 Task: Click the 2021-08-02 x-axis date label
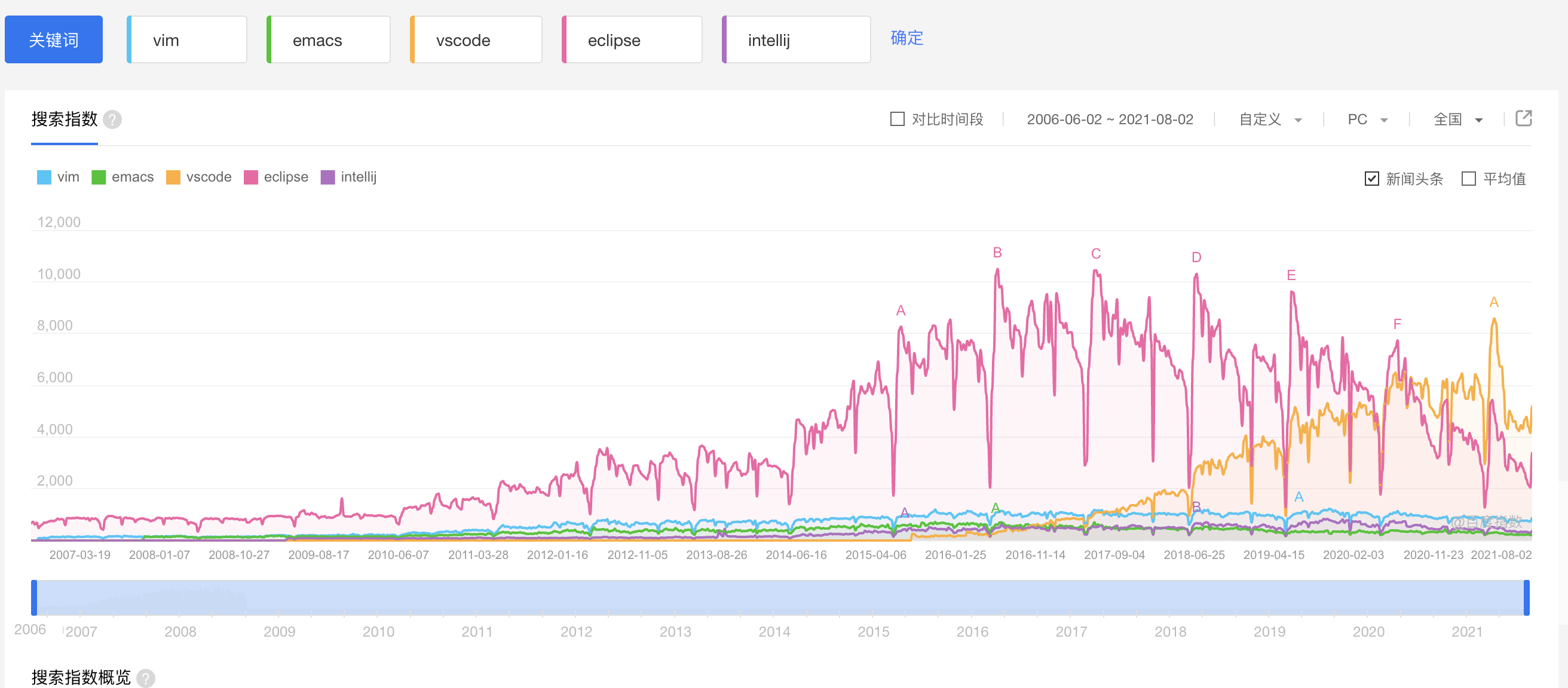point(1501,555)
